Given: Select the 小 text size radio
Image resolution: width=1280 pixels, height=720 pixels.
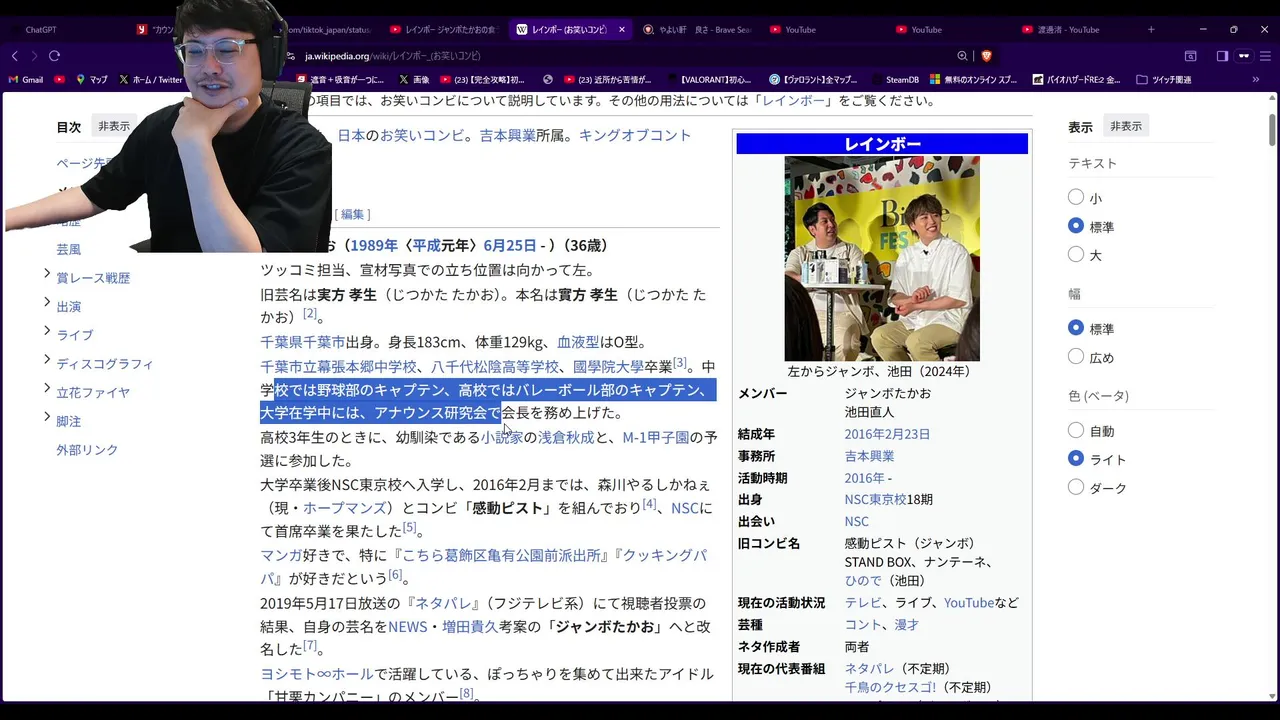Looking at the screenshot, I should 1076,198.
